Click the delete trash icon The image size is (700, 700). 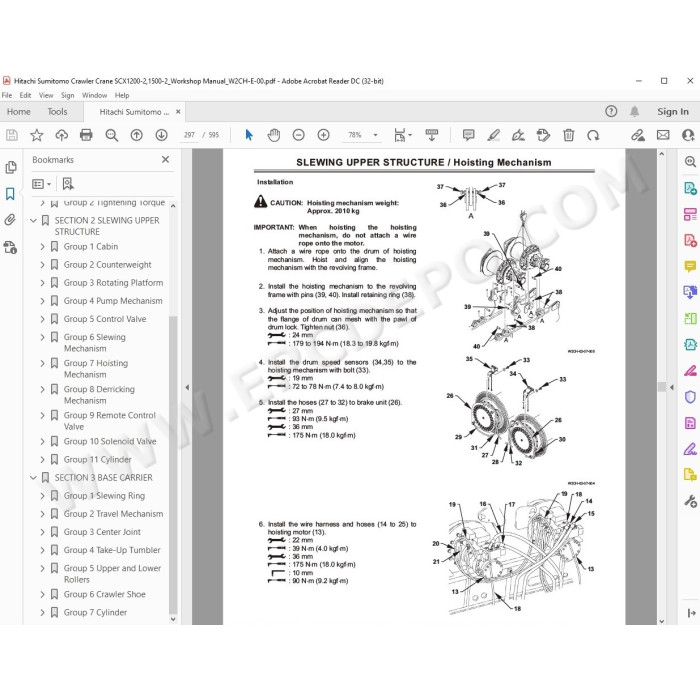568,135
